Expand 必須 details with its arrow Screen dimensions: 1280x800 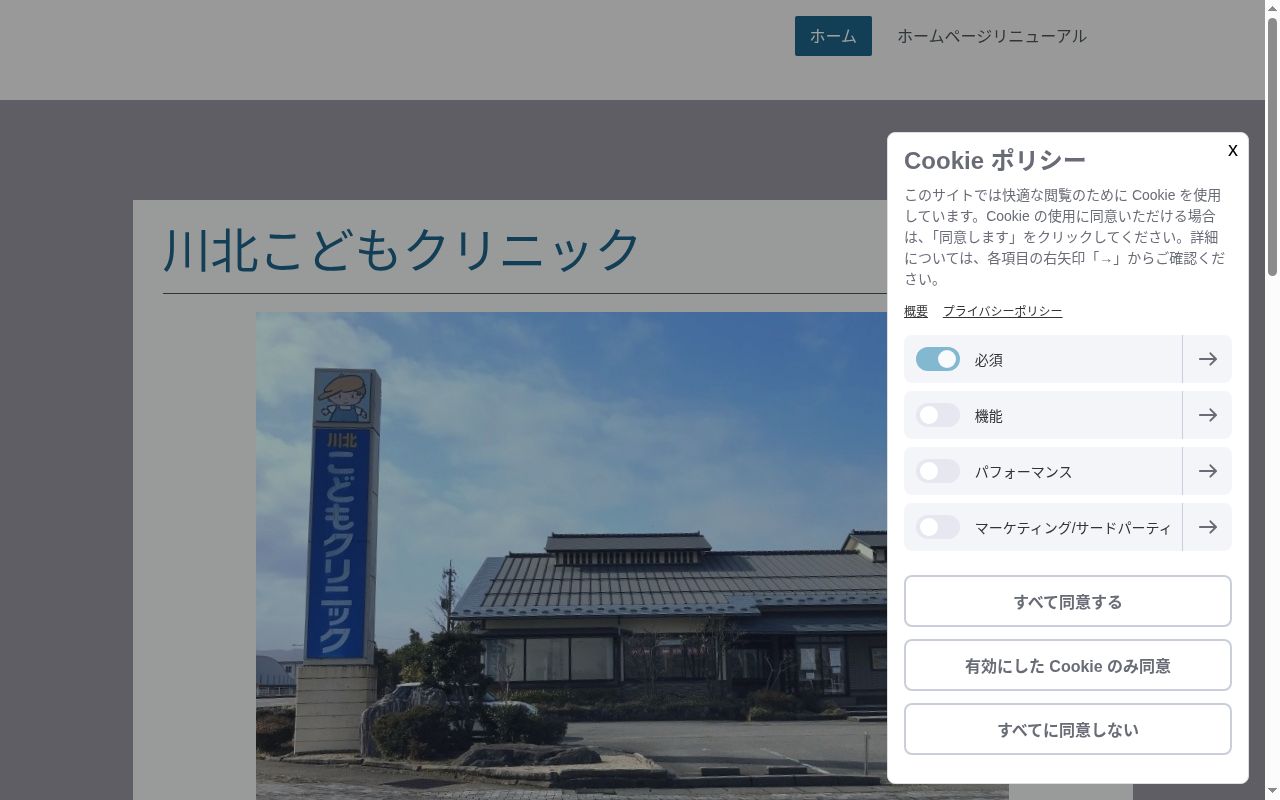[1207, 359]
